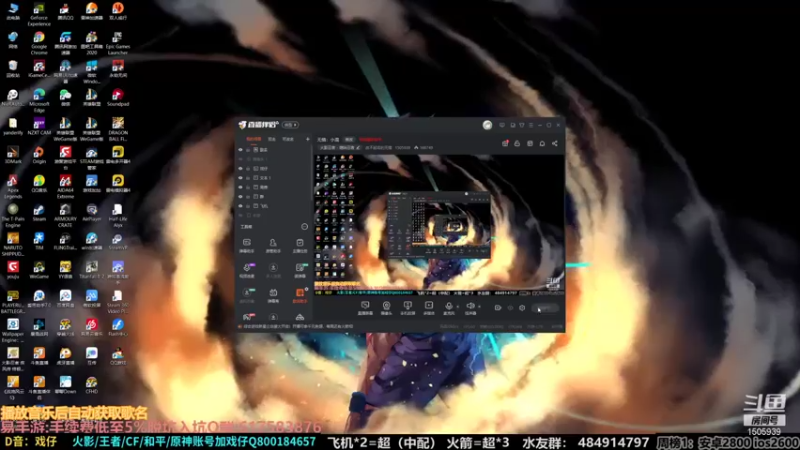Toggle visibility of the 文本 1 source

pyautogui.click(x=240, y=178)
